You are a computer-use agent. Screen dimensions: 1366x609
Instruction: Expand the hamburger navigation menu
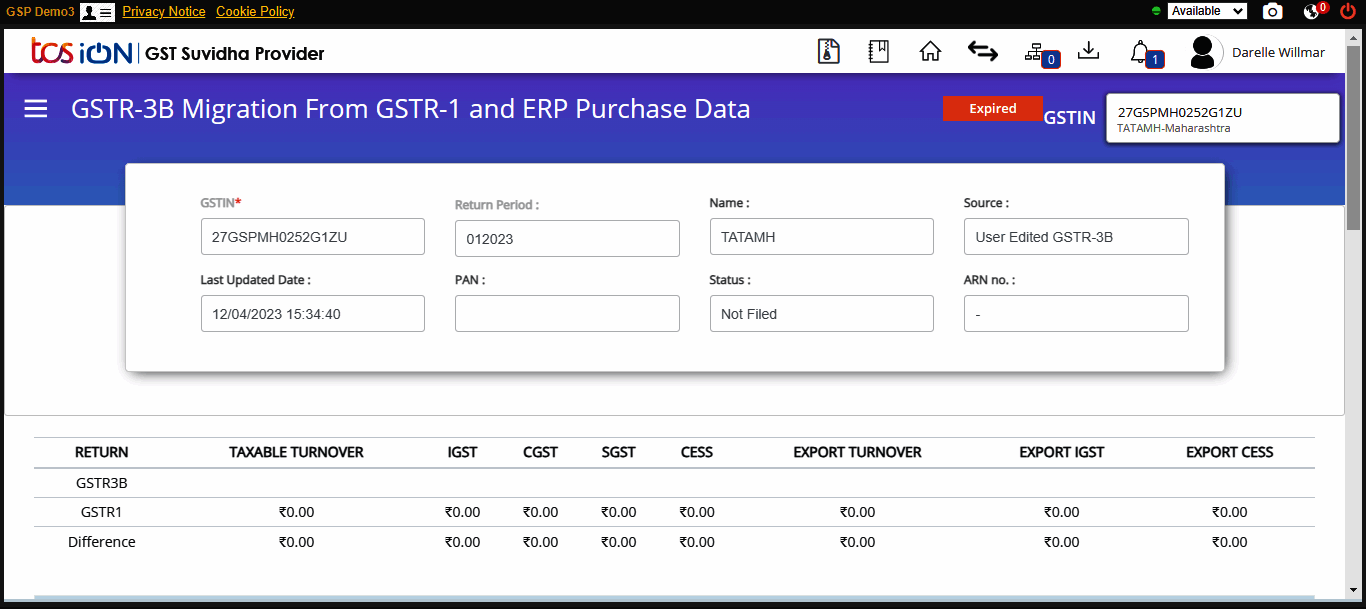(35, 109)
